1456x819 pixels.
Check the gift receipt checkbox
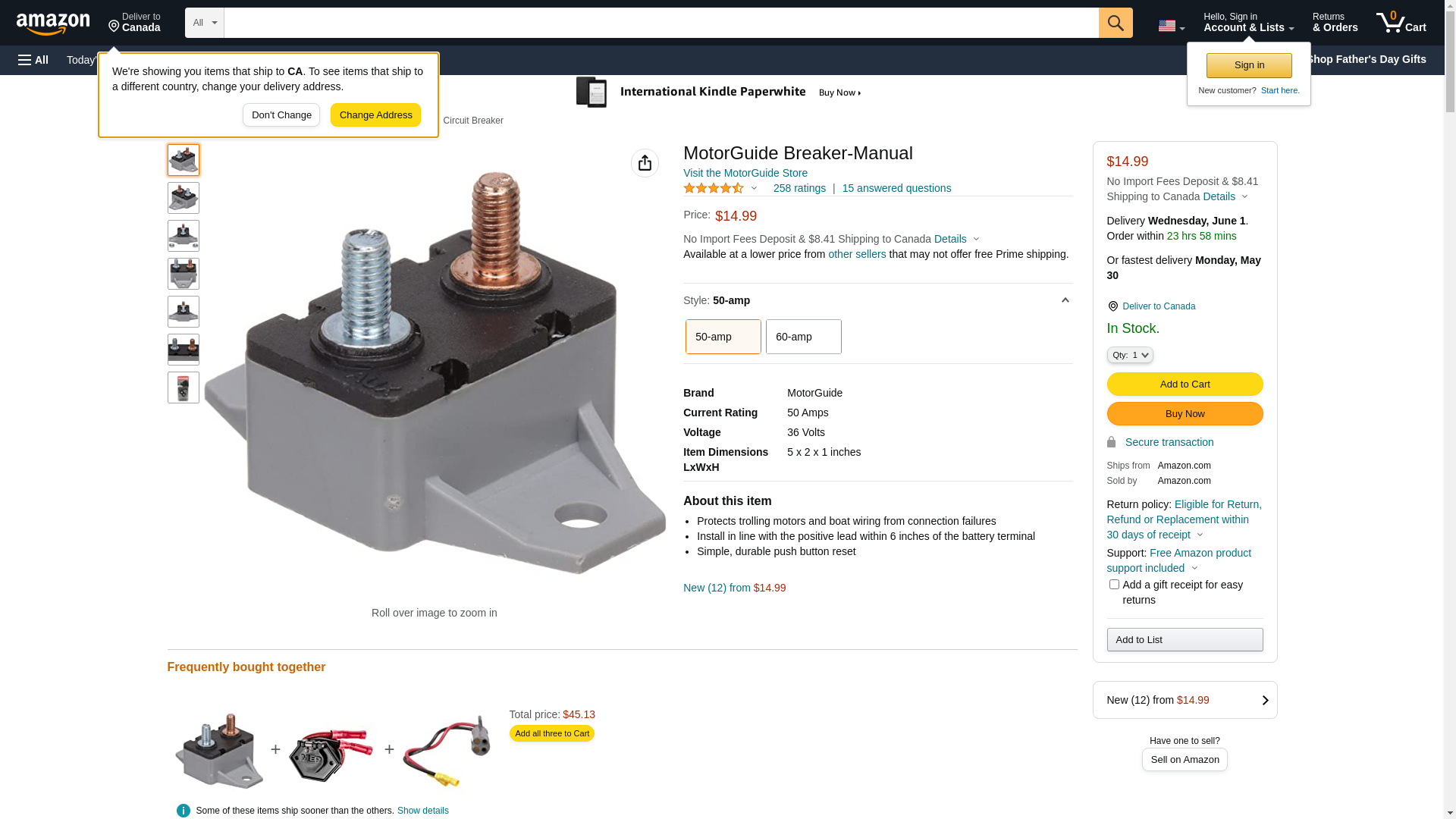[1114, 585]
